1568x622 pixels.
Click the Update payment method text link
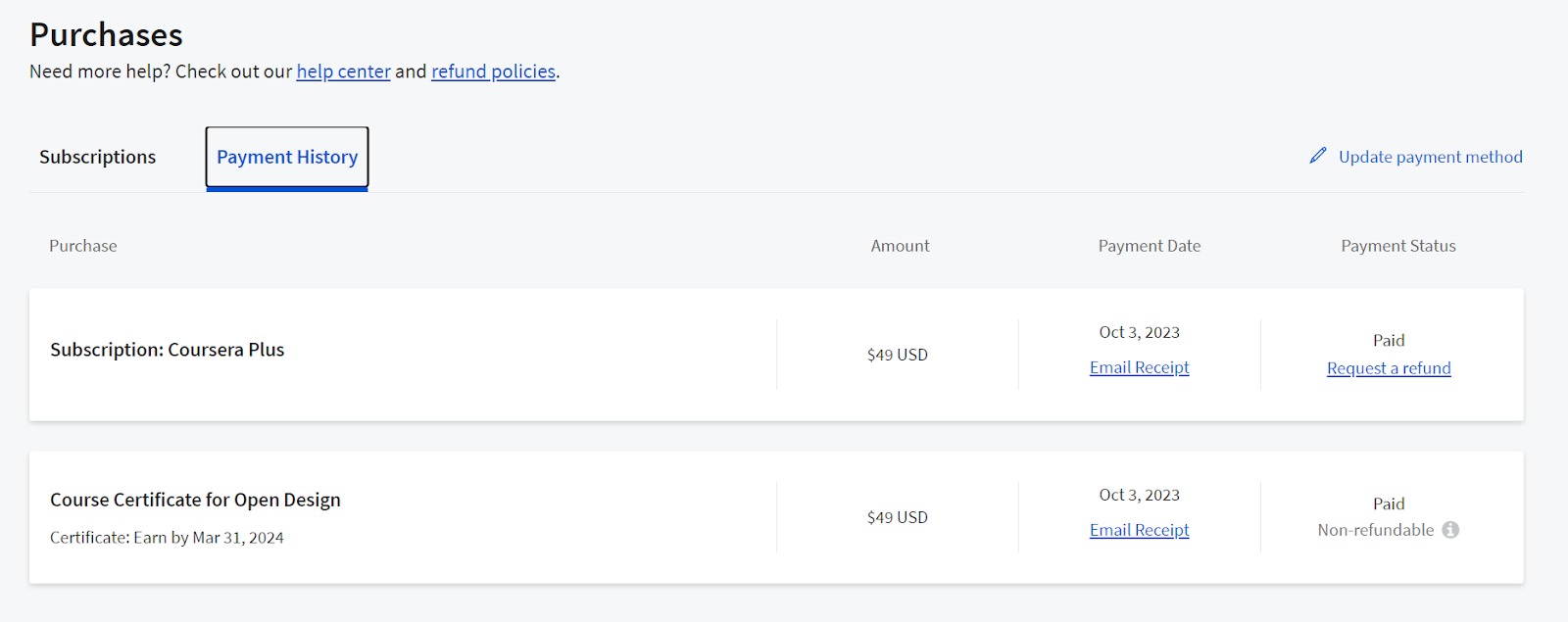point(1430,157)
